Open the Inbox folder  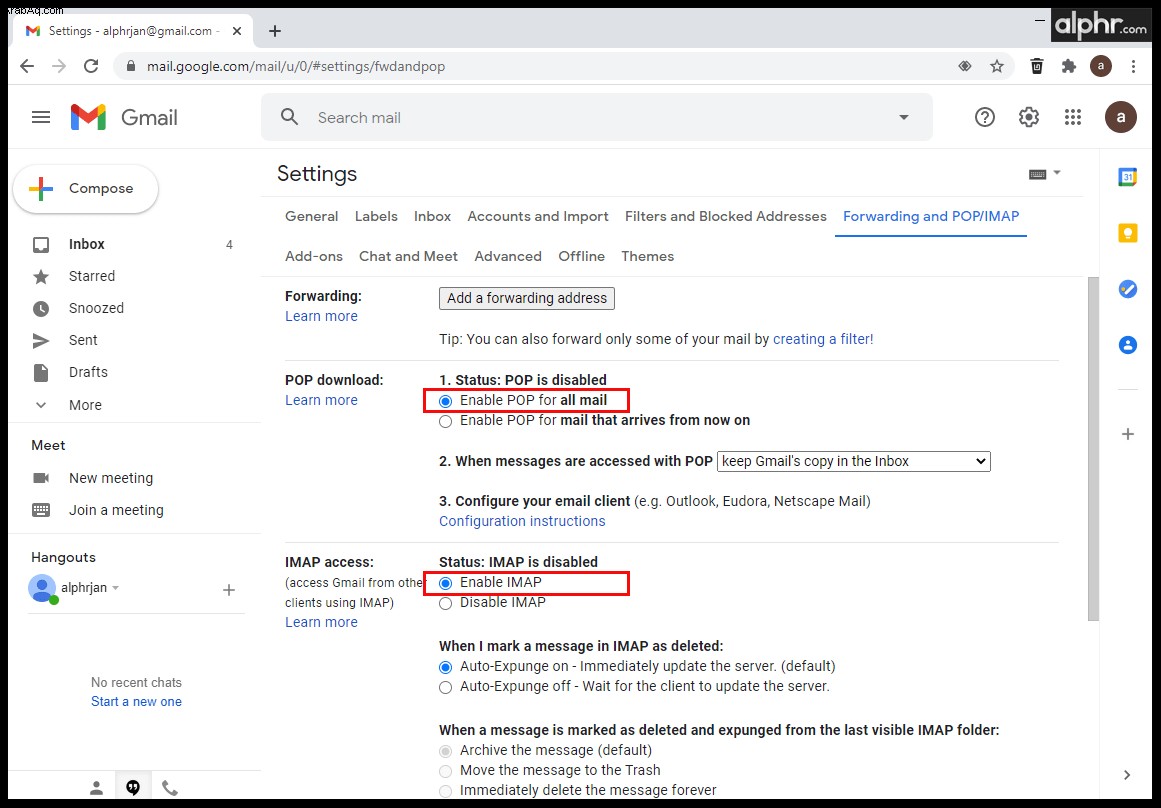(87, 244)
